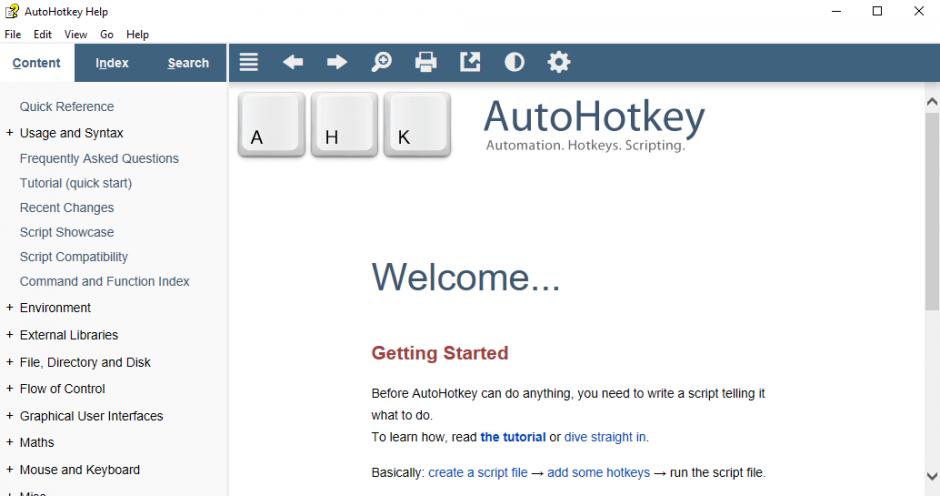Click the scrollbar up arrow
The height and width of the screenshot is (496, 940).
pyautogui.click(x=932, y=102)
